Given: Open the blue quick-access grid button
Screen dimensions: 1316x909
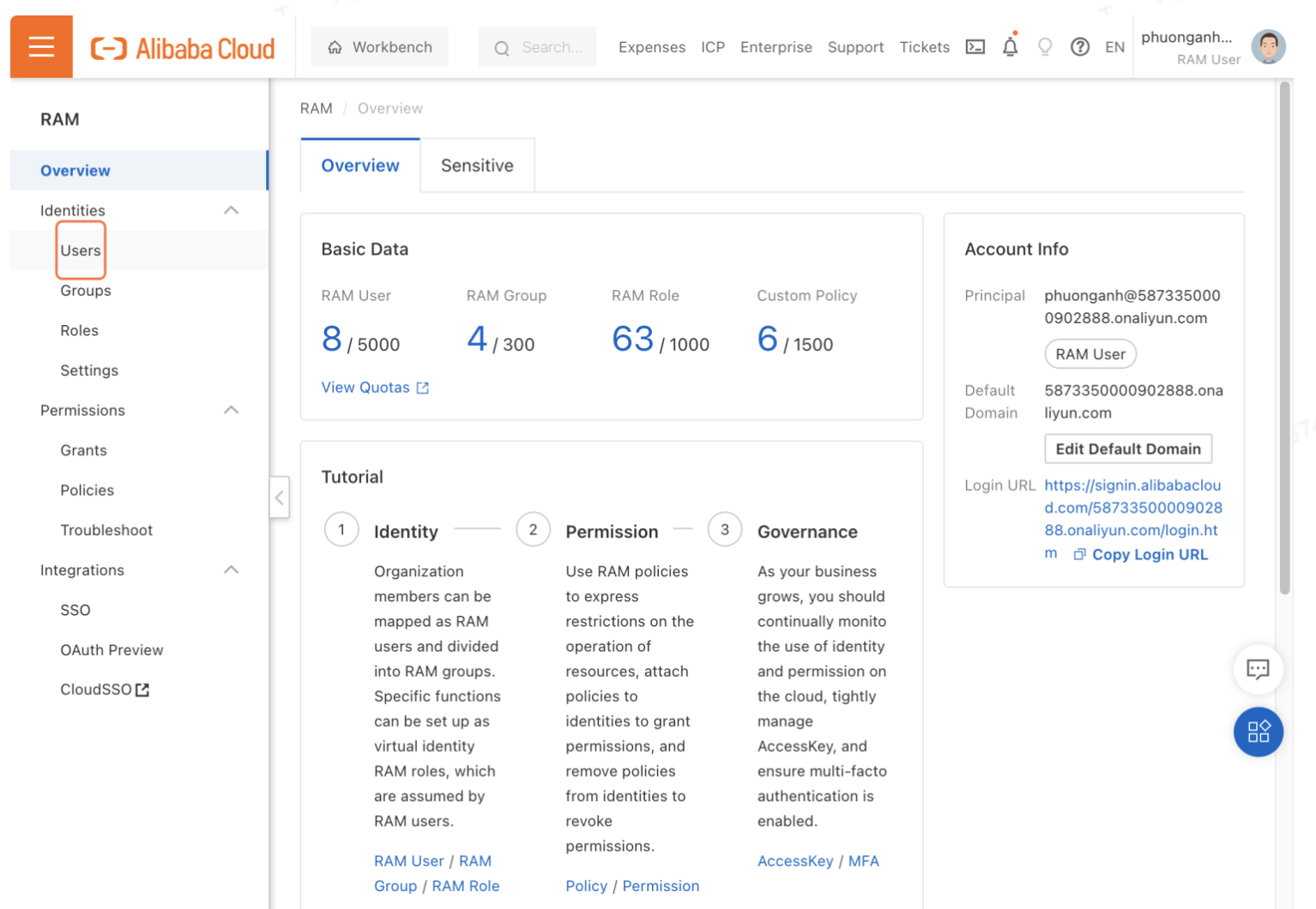Looking at the screenshot, I should (1257, 731).
